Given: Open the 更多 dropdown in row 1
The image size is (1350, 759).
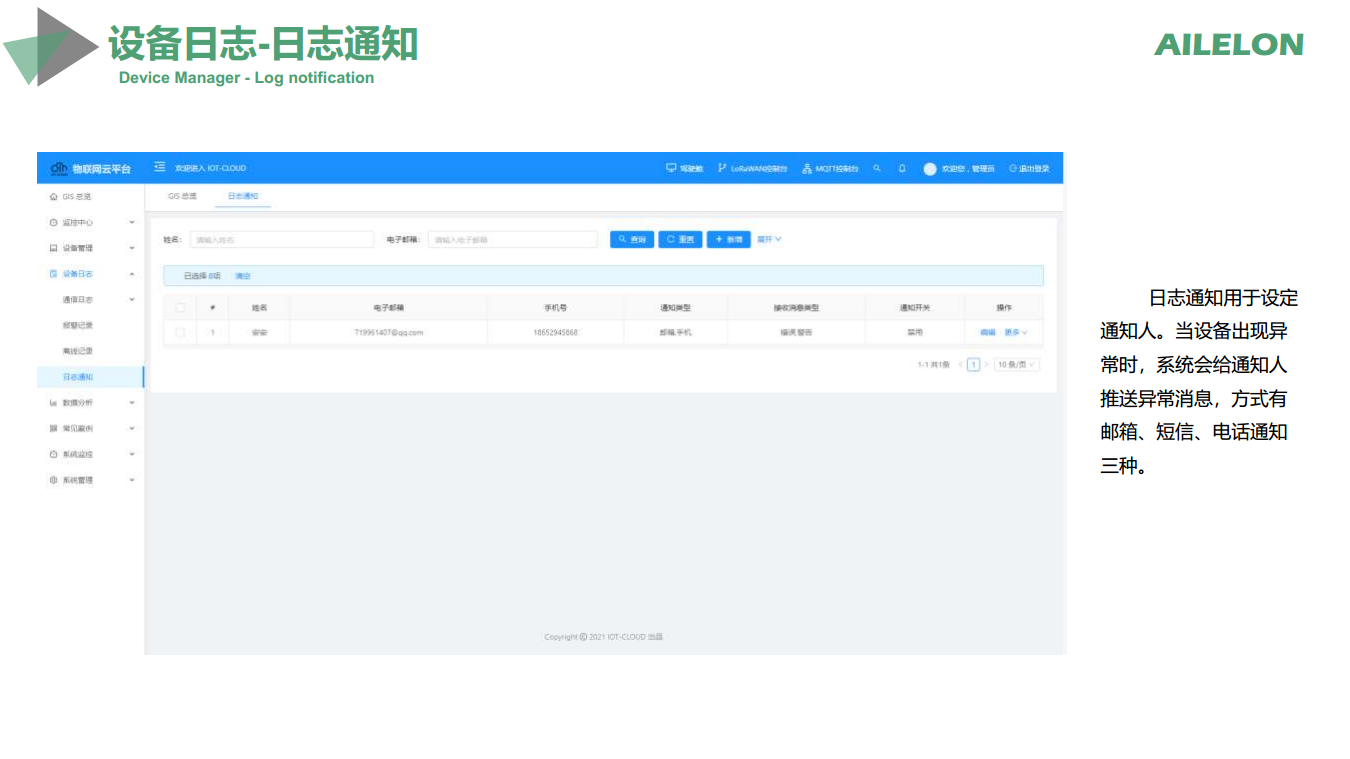Looking at the screenshot, I should (x=1016, y=332).
